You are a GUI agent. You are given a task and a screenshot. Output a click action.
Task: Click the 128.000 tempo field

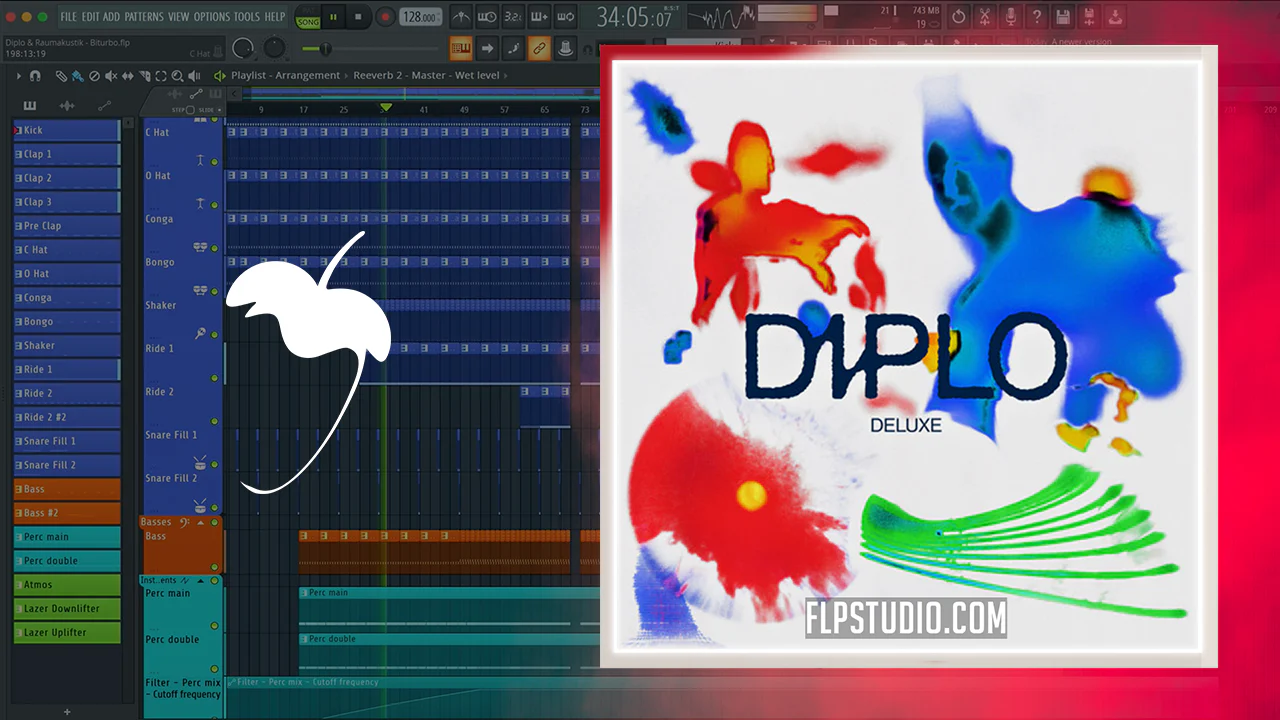[x=421, y=17]
